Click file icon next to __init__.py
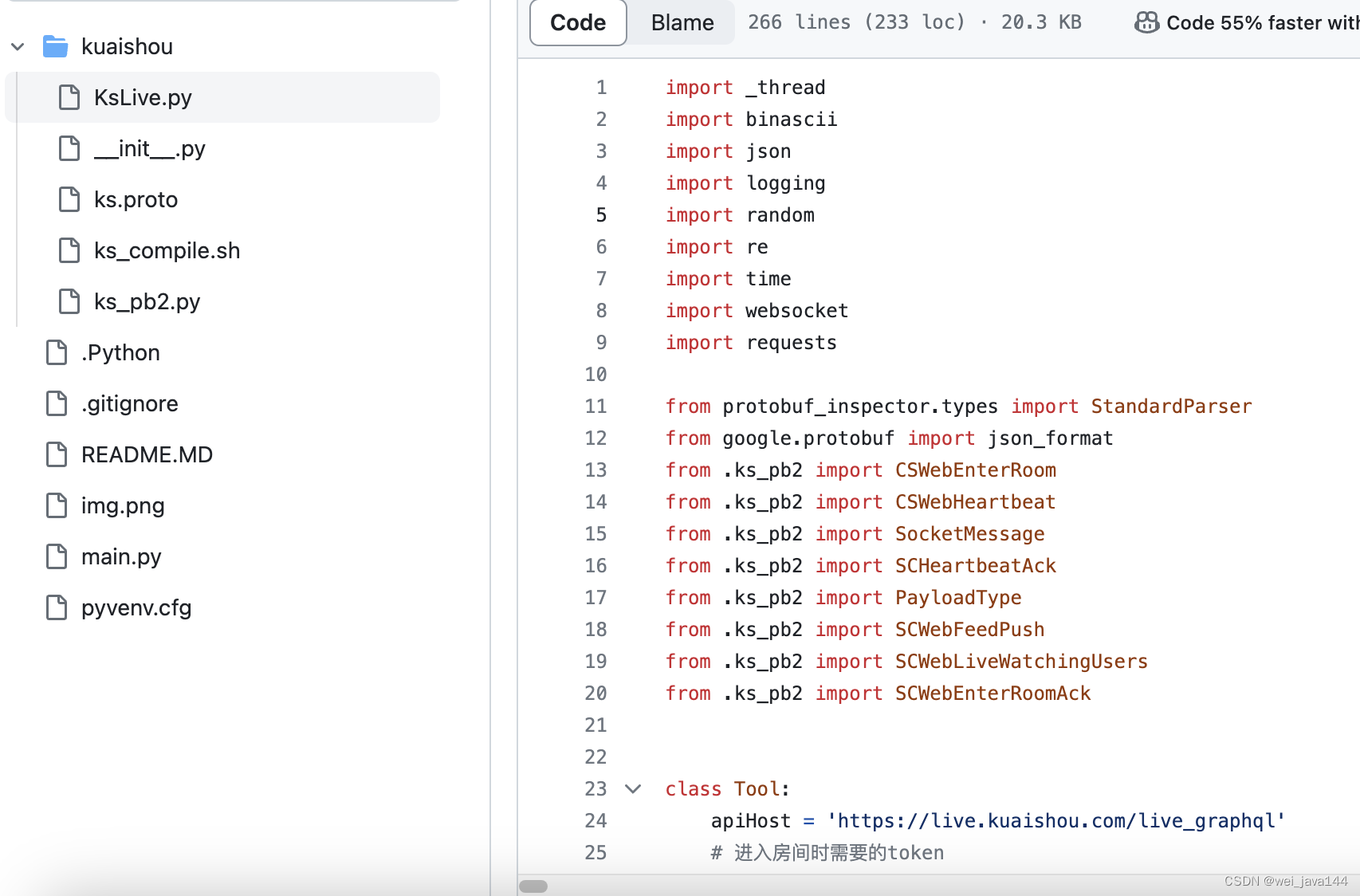Image resolution: width=1360 pixels, height=896 pixels. click(69, 148)
